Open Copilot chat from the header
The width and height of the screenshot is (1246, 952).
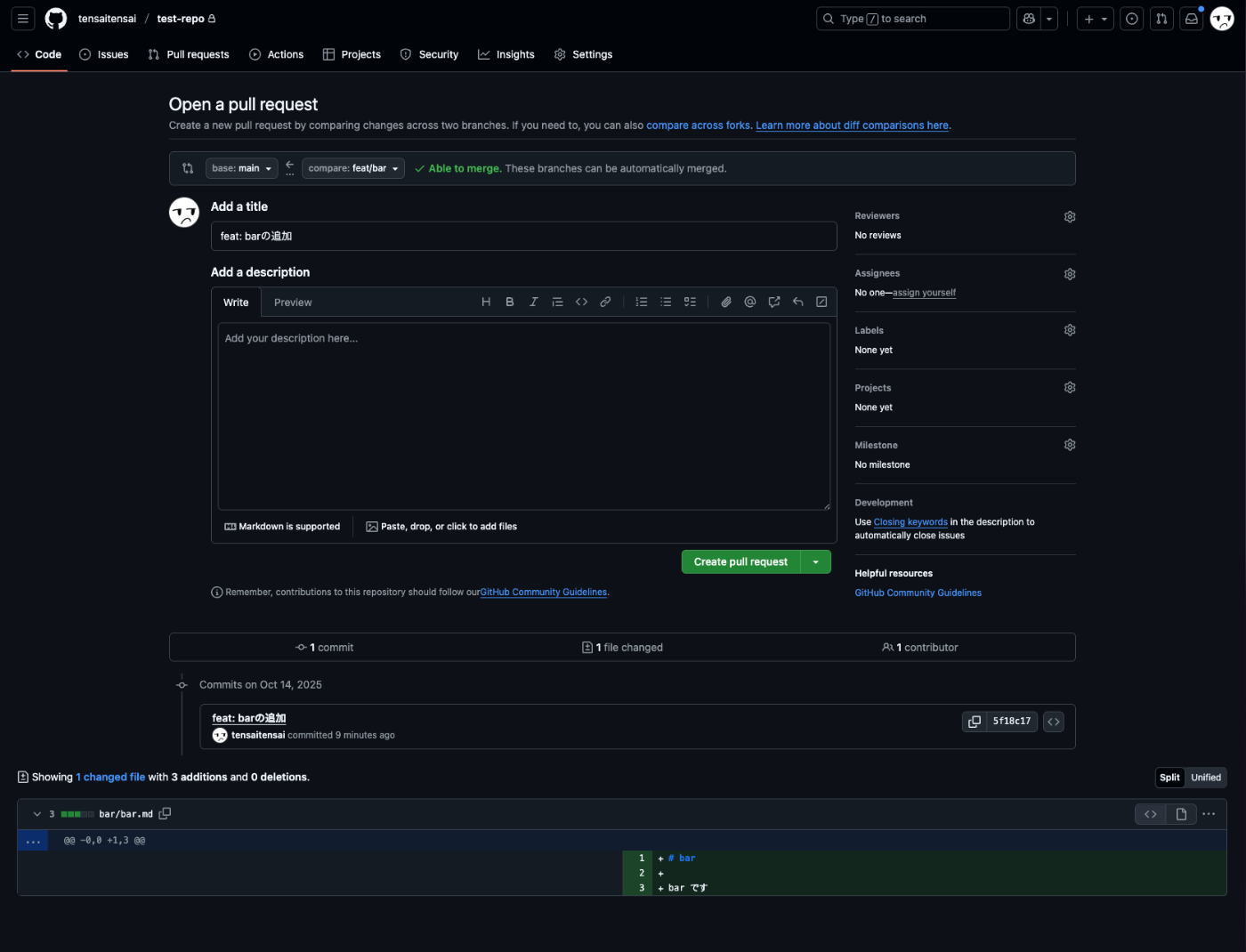coord(1029,19)
